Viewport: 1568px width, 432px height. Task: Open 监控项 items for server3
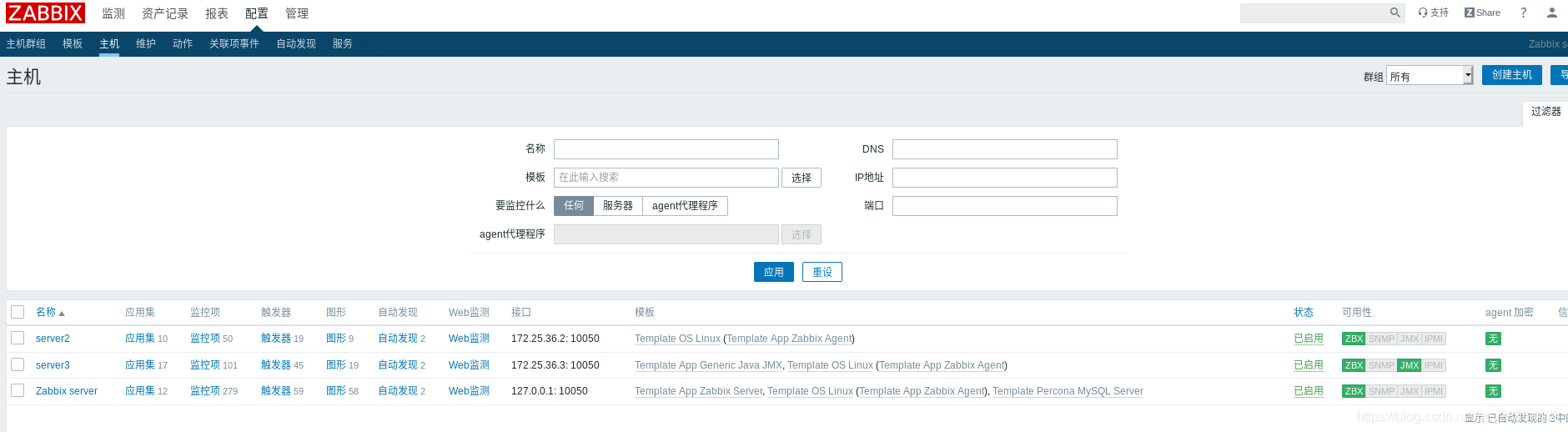tap(205, 365)
